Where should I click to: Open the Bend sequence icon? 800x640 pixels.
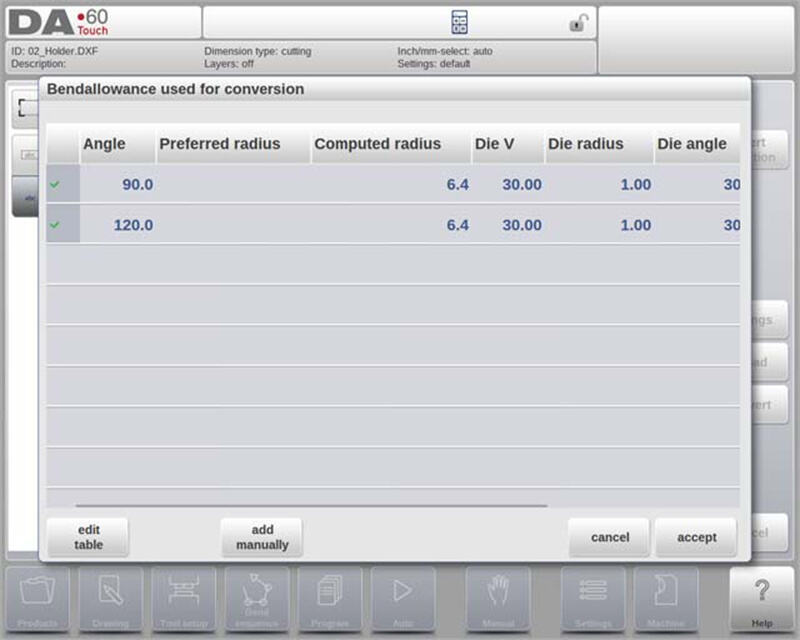(x=256, y=597)
